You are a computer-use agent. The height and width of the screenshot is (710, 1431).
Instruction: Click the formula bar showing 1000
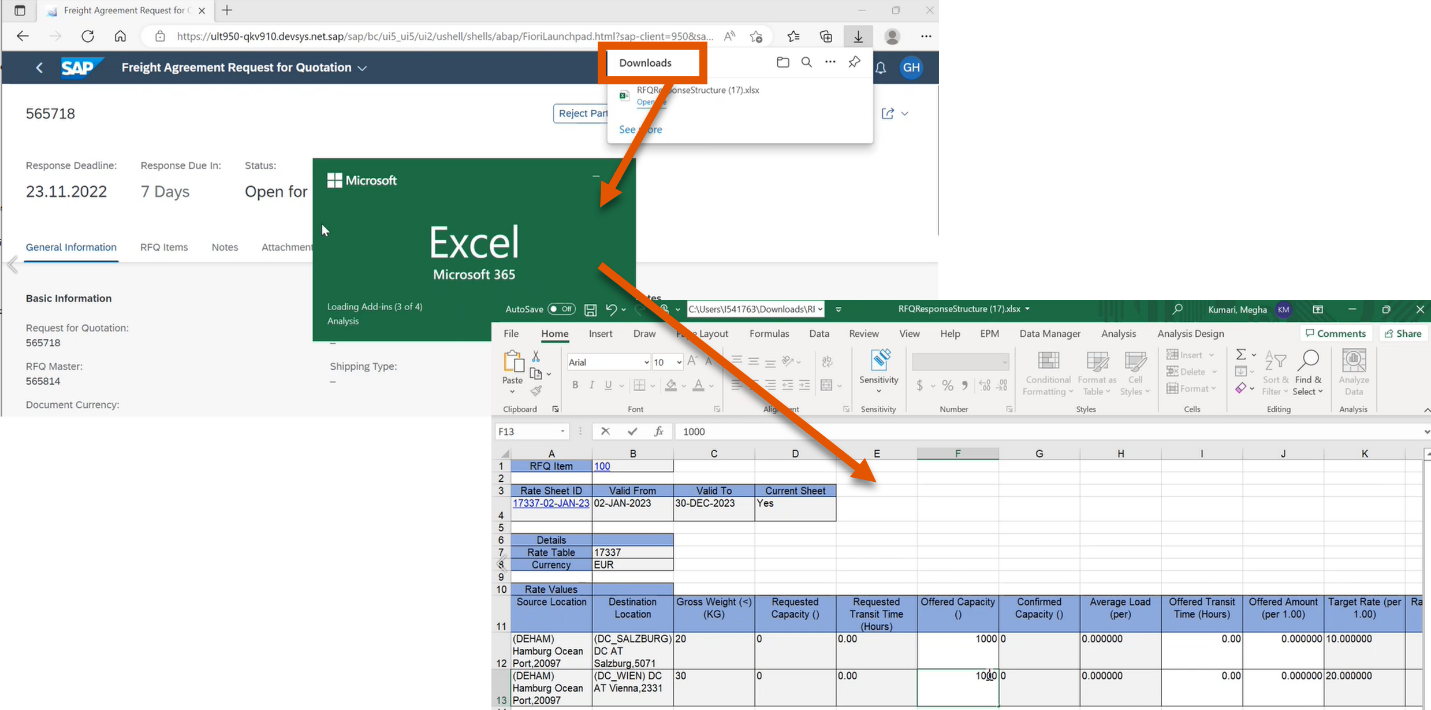coord(1050,432)
